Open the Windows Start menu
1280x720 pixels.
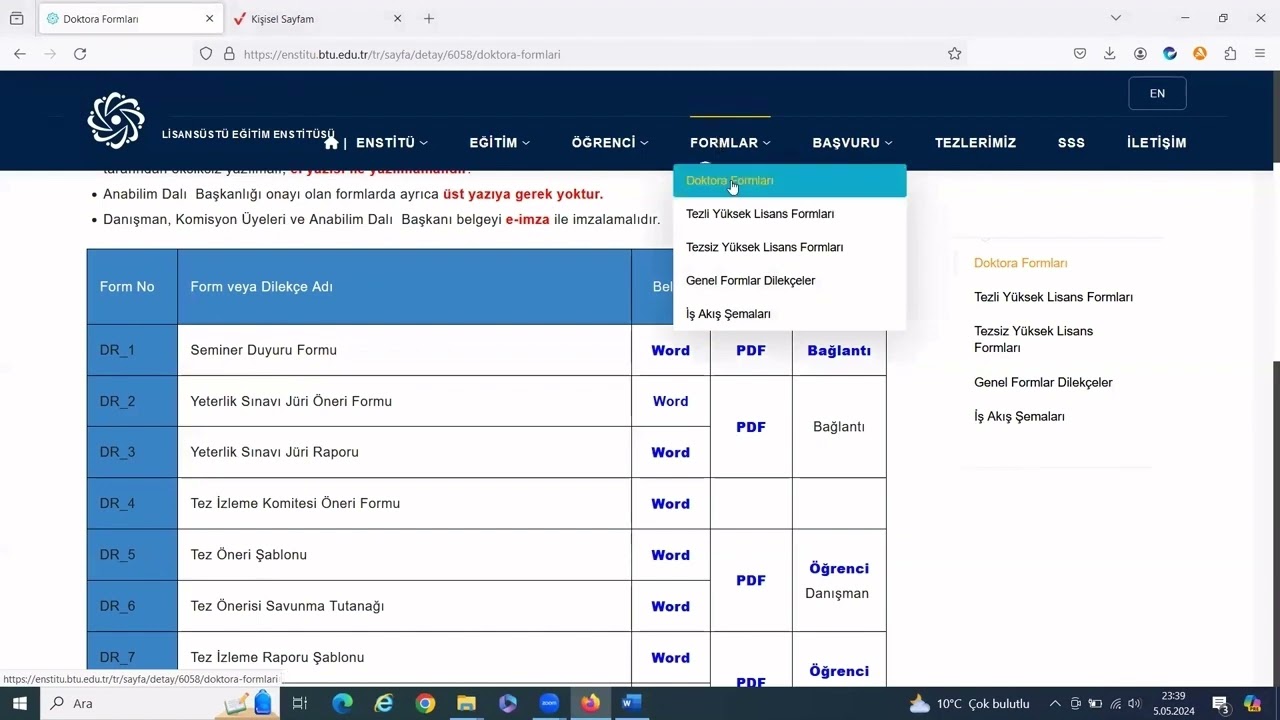[20, 703]
